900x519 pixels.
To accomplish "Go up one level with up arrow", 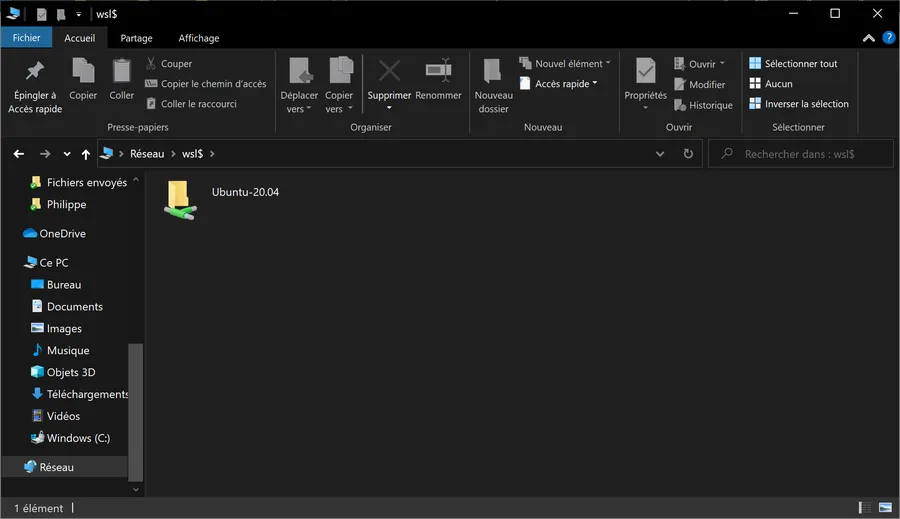I will [x=86, y=154].
